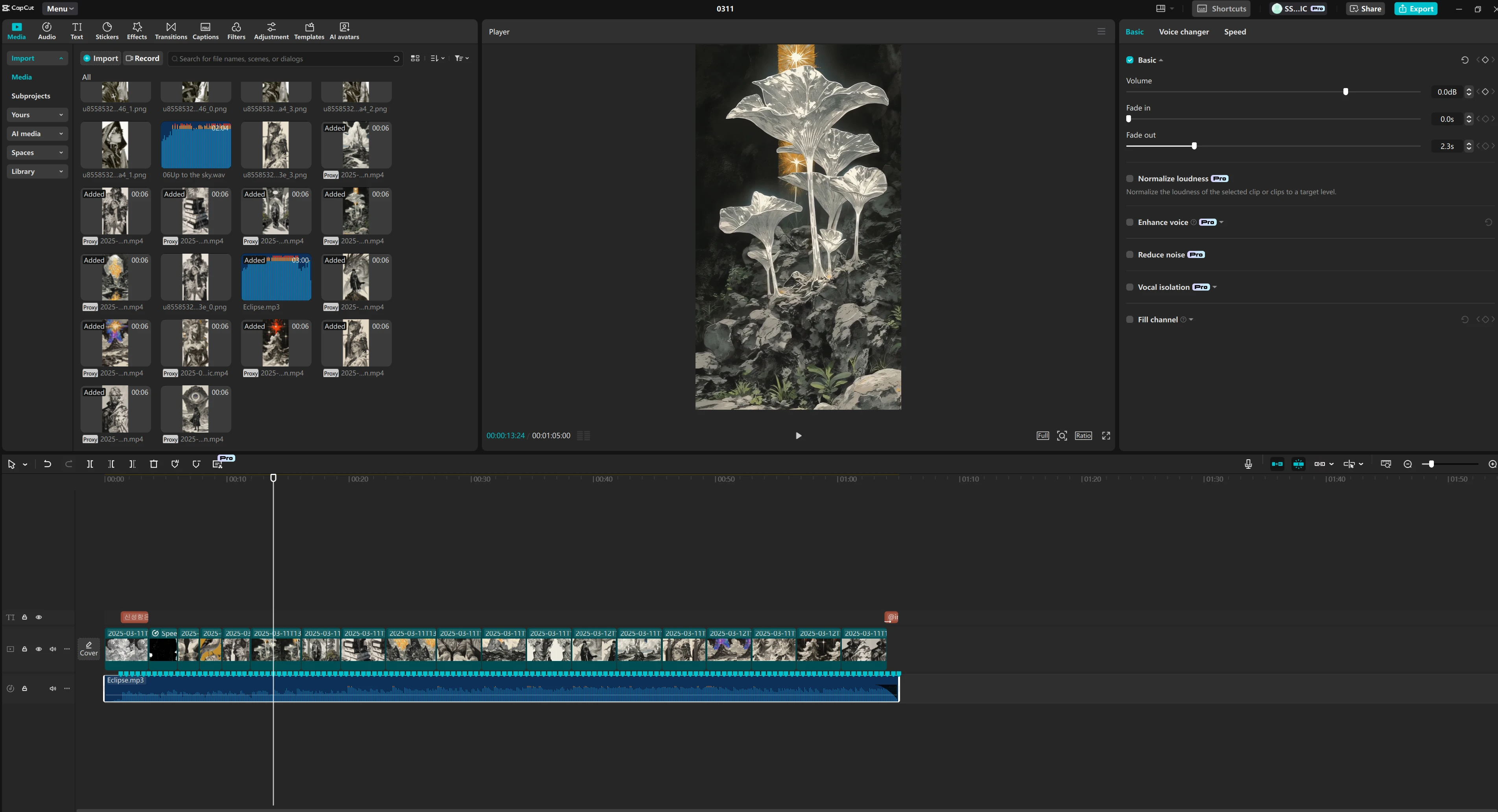The image size is (1498, 812).
Task: Open the Effects panel
Action: click(137, 31)
